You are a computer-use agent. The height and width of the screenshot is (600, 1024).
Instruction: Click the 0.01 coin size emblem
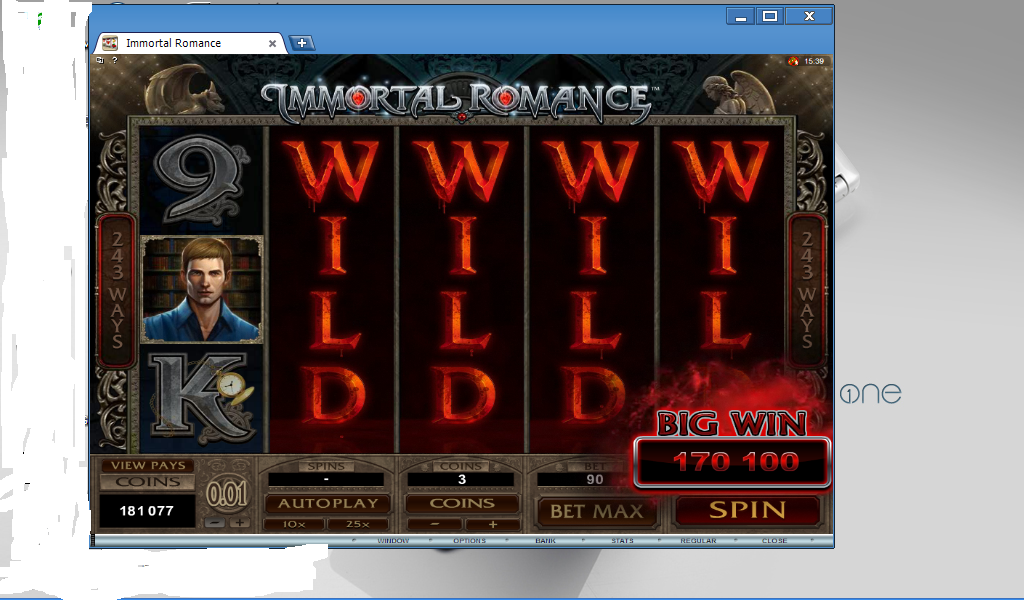pos(227,495)
